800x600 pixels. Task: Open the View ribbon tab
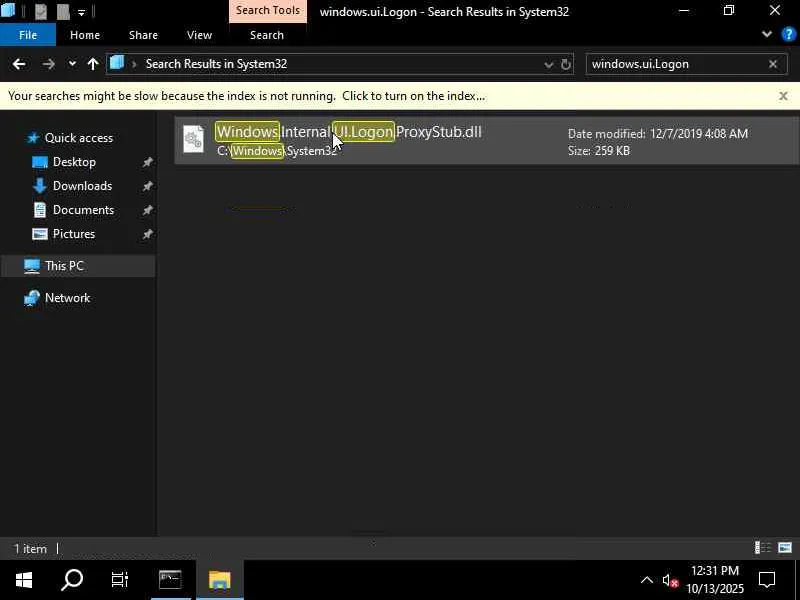[x=199, y=35]
